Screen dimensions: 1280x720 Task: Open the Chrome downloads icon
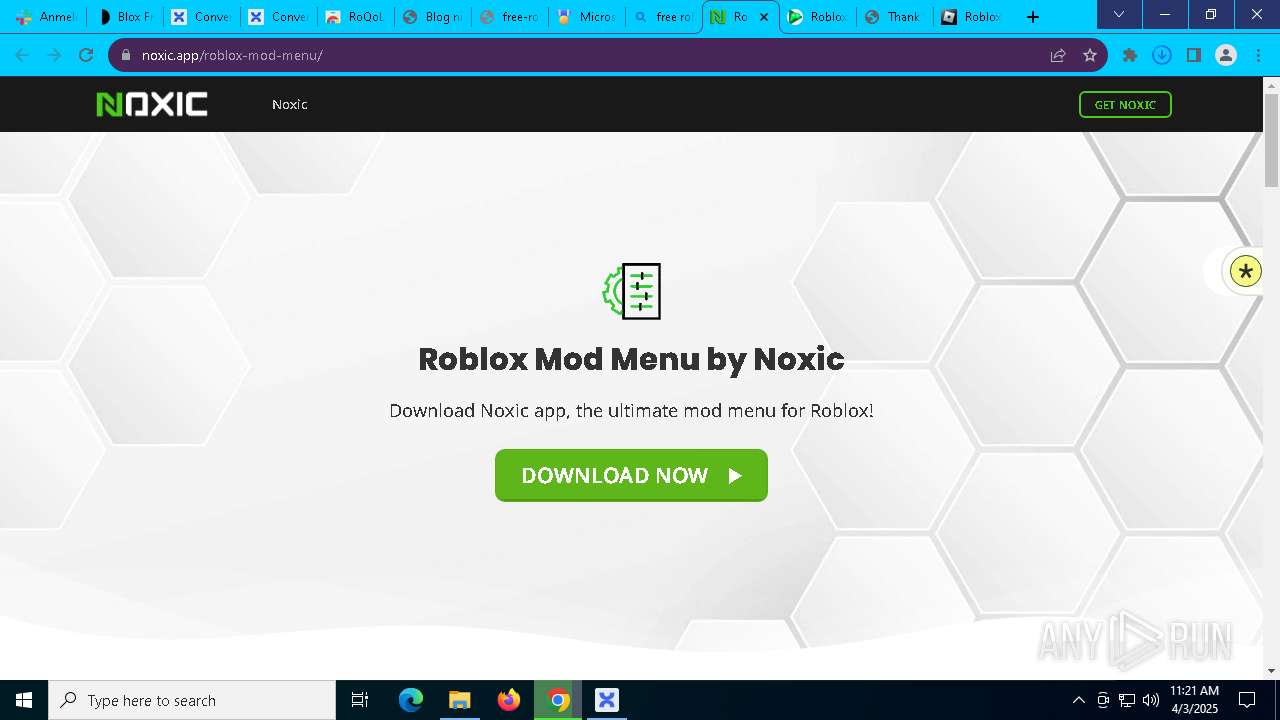1162,55
